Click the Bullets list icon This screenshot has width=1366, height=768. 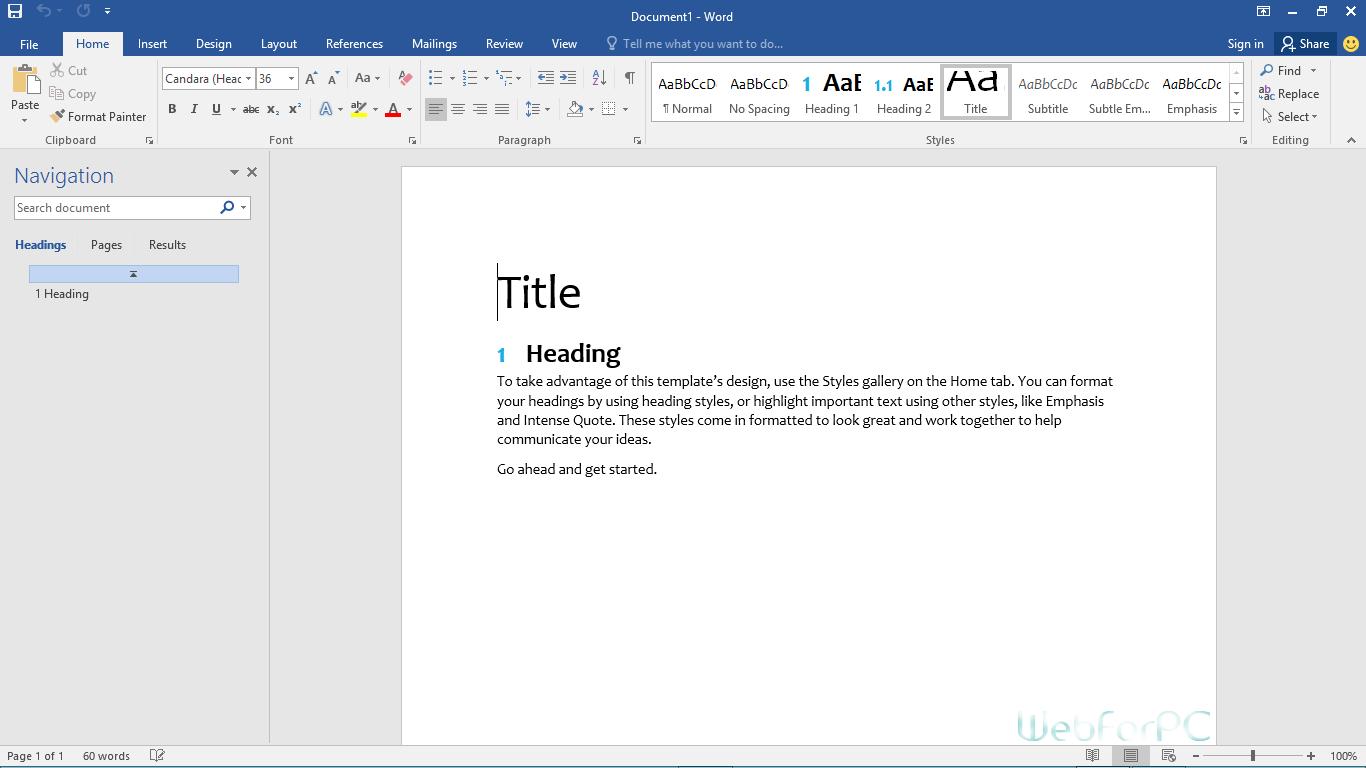pos(435,78)
